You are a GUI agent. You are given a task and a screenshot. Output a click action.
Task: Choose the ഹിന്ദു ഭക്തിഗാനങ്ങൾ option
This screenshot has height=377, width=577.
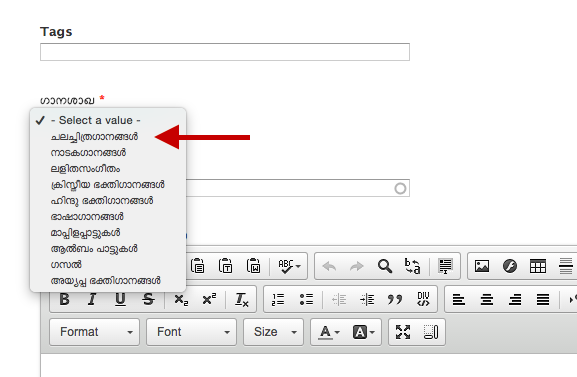coord(108,201)
